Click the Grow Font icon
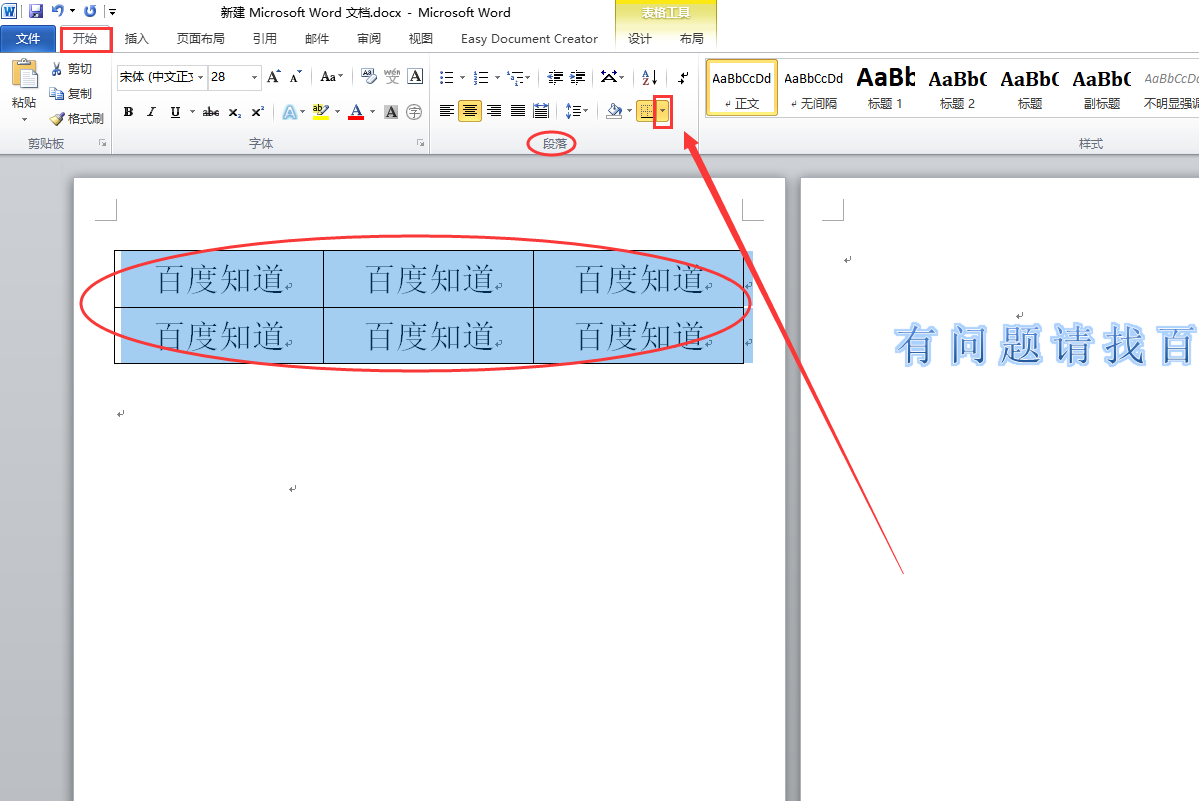The width and height of the screenshot is (1199, 801). click(274, 76)
